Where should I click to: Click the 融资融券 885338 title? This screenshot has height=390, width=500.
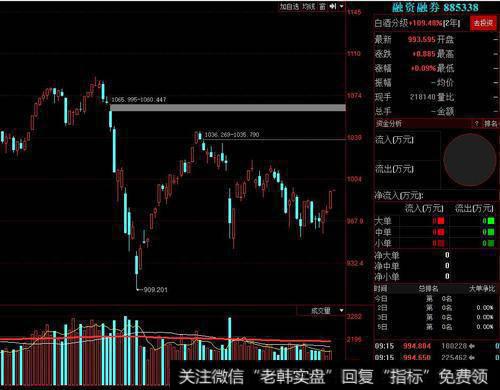point(435,7)
